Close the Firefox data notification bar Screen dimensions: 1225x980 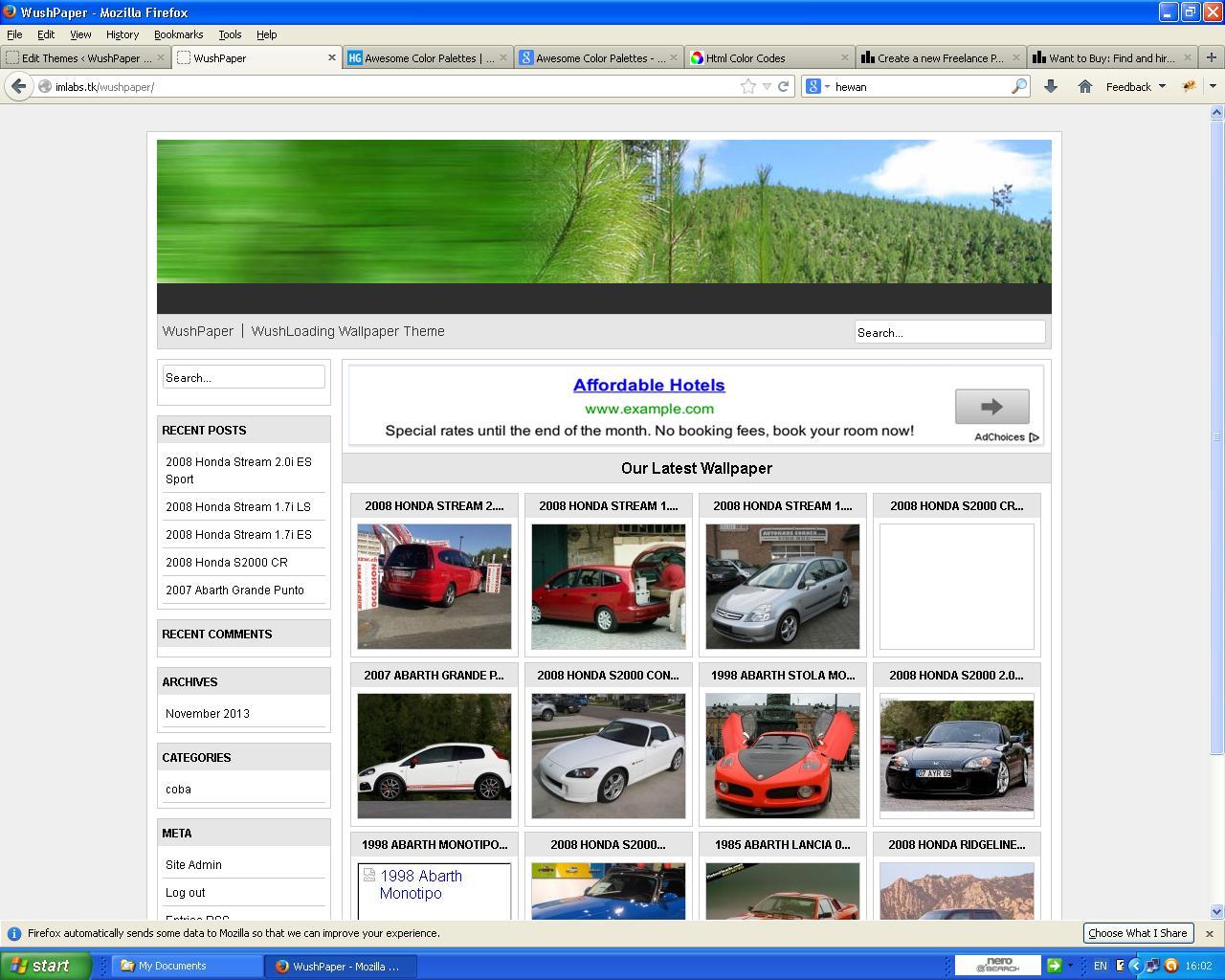tap(1209, 933)
